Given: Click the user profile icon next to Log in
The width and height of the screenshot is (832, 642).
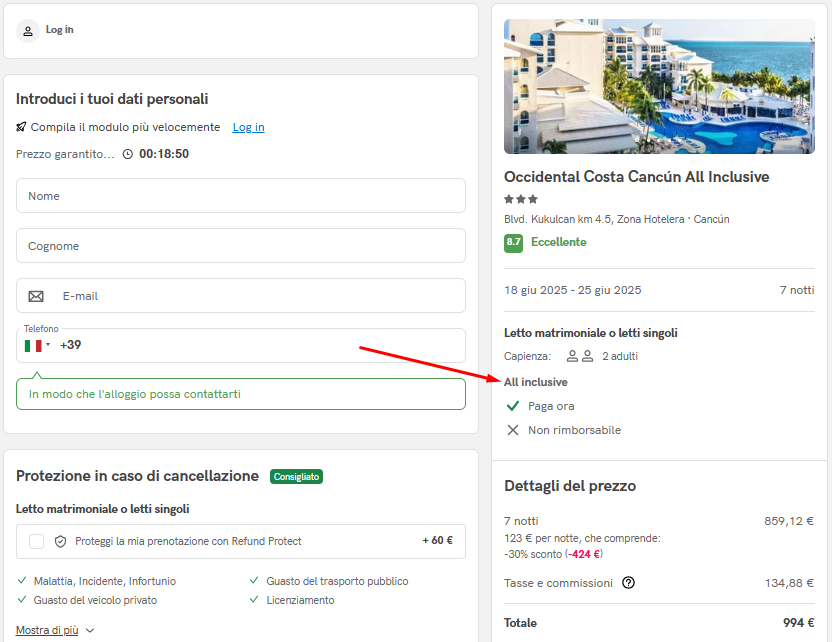Looking at the screenshot, I should [28, 31].
